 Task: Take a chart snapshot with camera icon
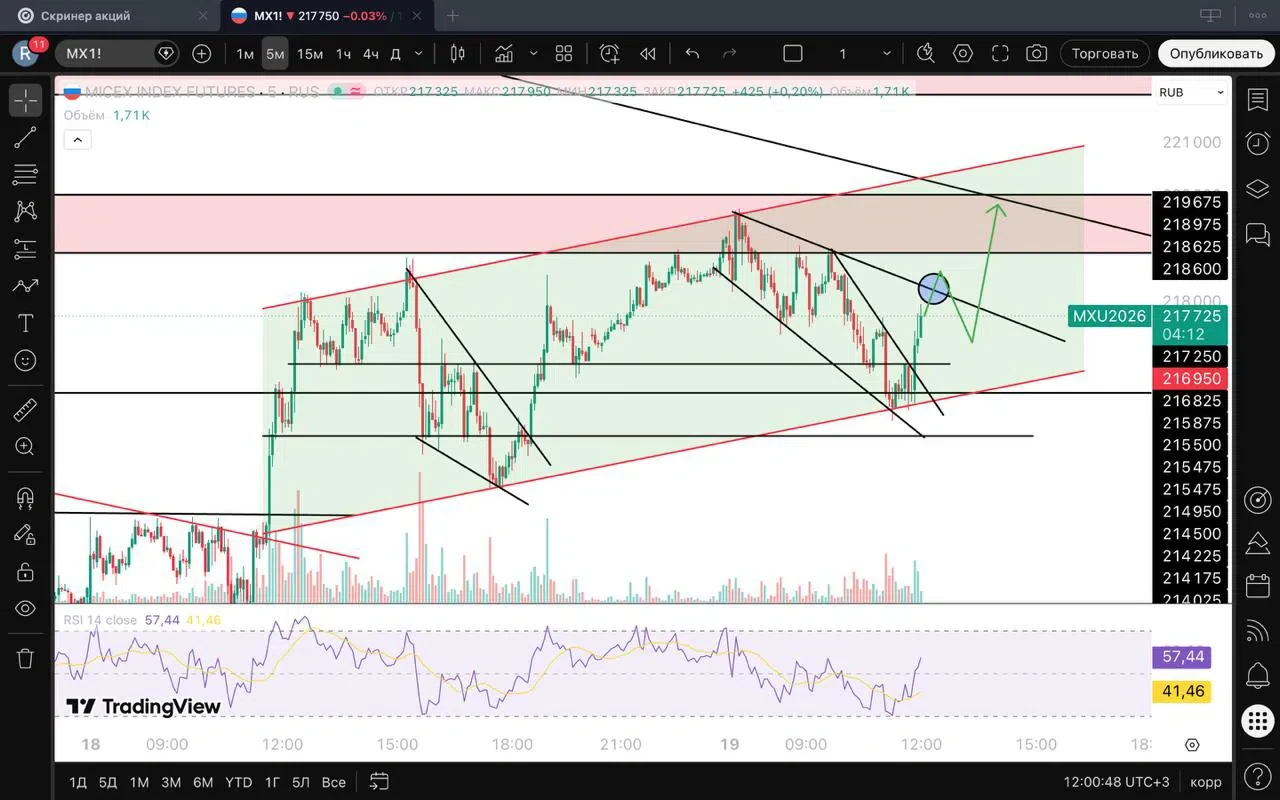coord(1037,53)
